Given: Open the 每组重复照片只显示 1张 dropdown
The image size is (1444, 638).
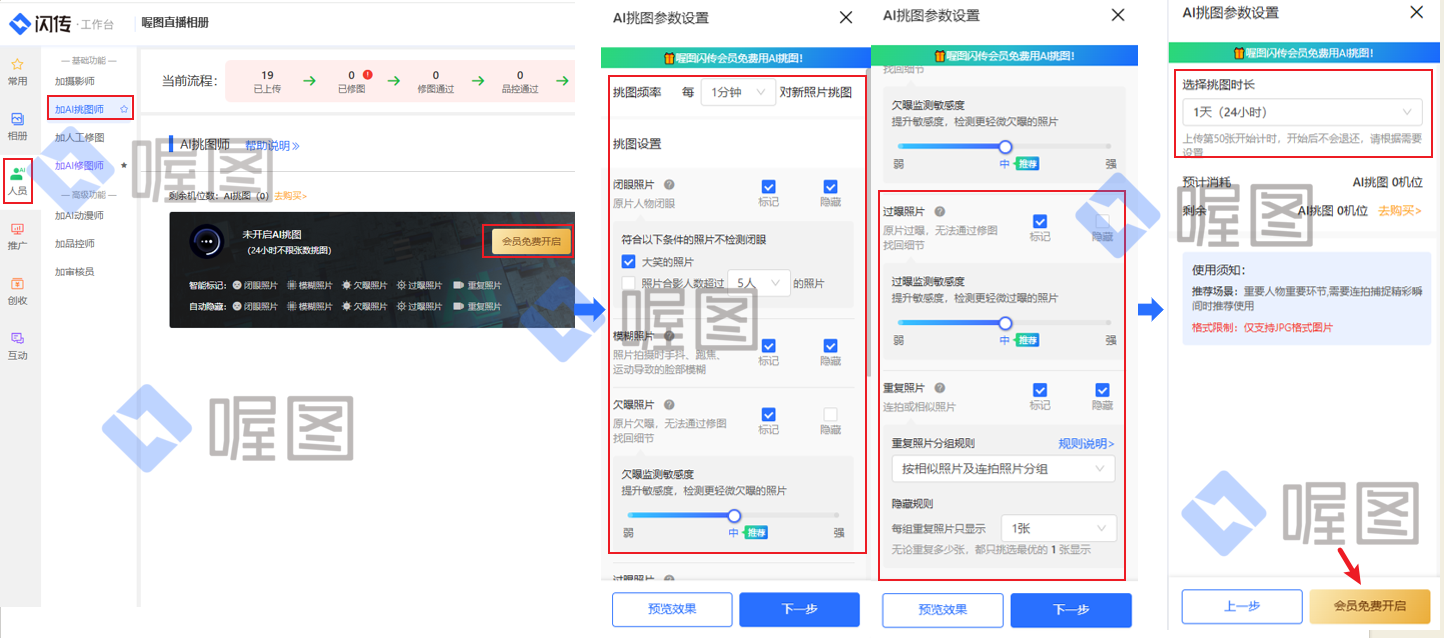Looking at the screenshot, I should click(1059, 528).
